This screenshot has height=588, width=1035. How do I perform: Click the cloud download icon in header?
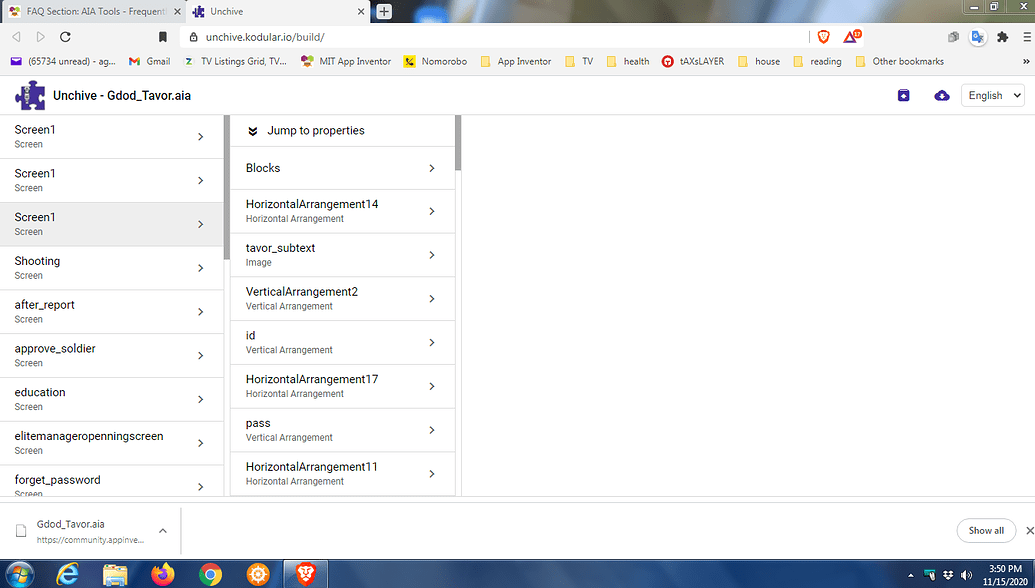pyautogui.click(x=942, y=95)
